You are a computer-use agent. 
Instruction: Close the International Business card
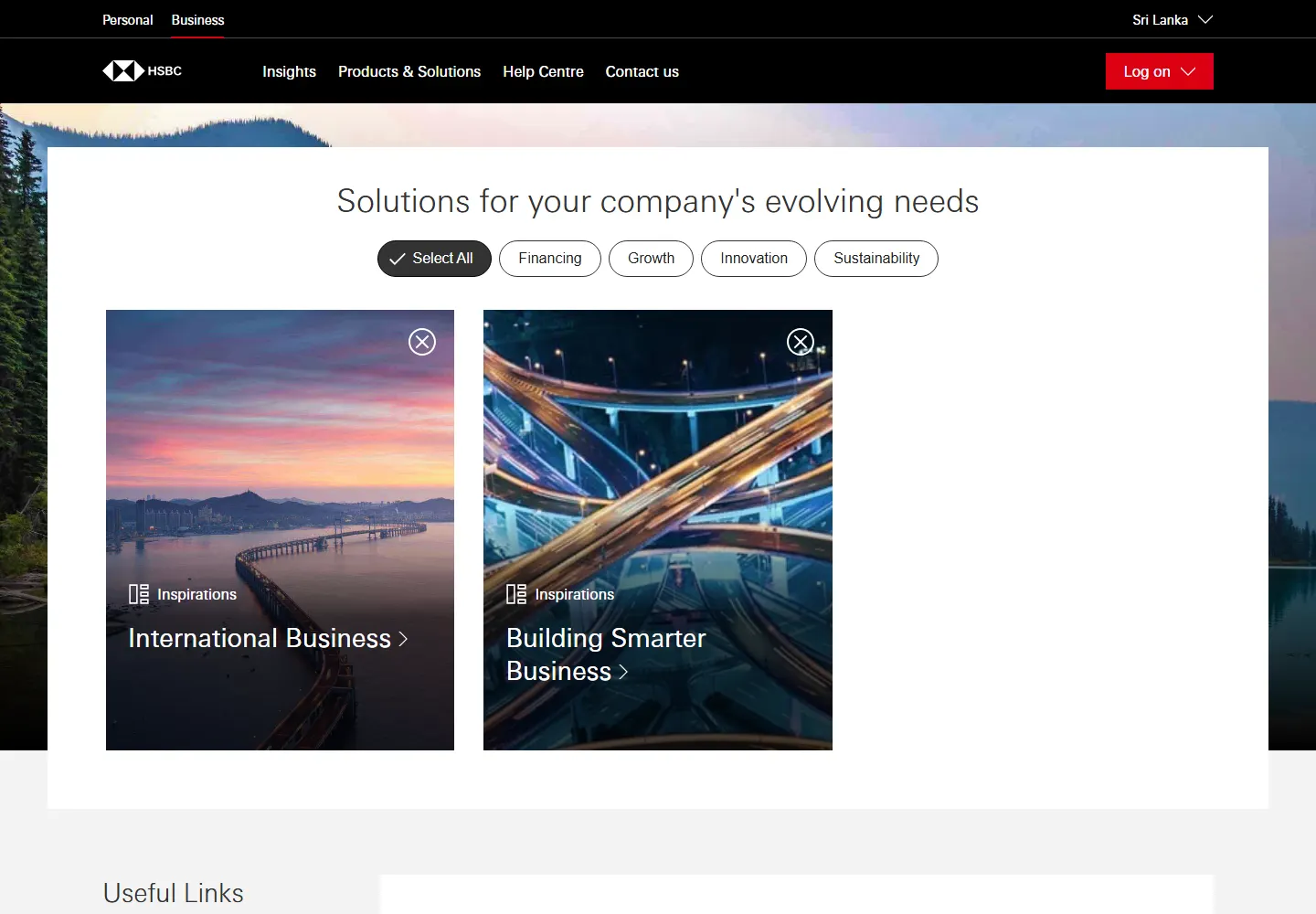422,342
